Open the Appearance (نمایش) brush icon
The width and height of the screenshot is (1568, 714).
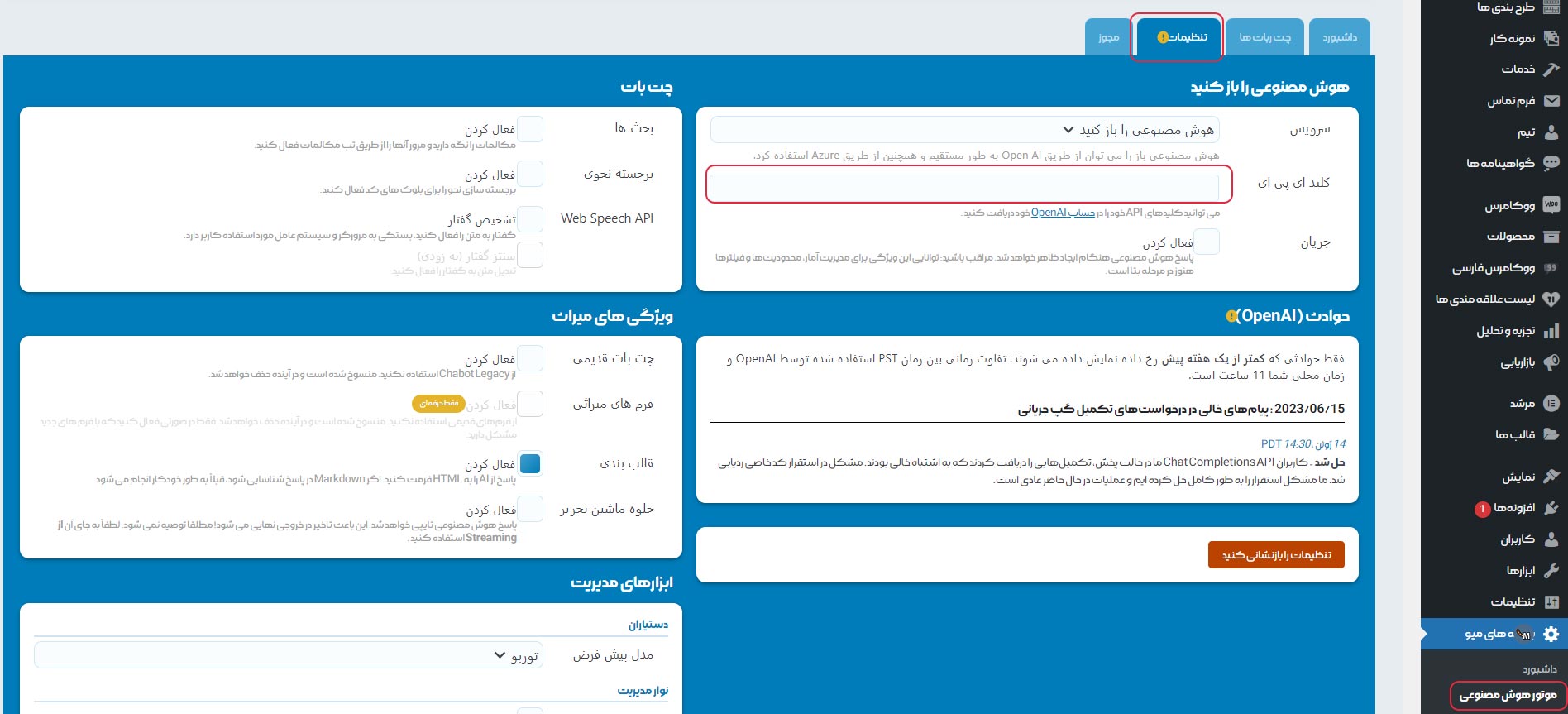(x=1551, y=477)
